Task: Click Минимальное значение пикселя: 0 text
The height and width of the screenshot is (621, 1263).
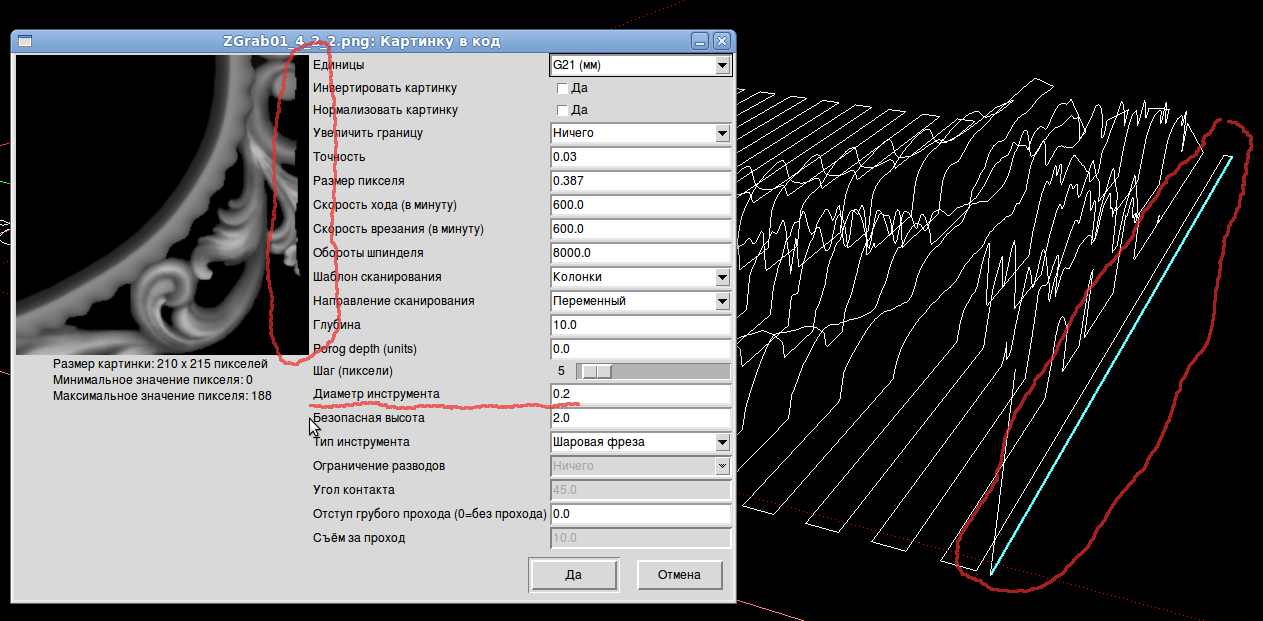Action: [x=153, y=380]
